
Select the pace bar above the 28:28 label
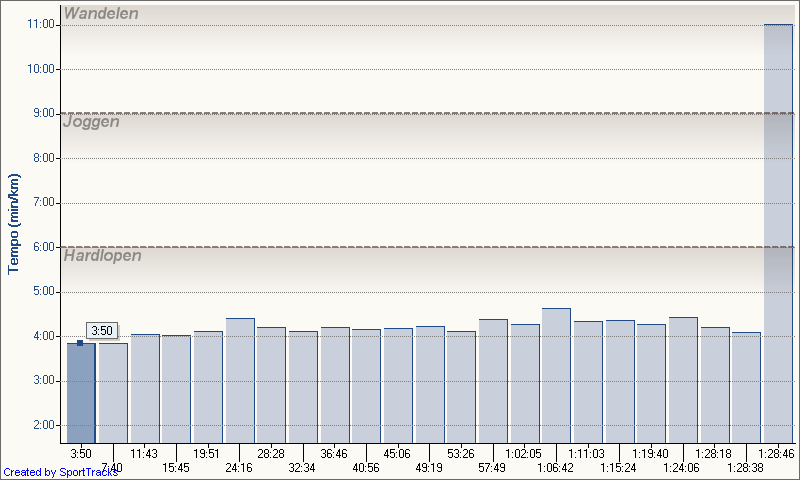point(271,385)
